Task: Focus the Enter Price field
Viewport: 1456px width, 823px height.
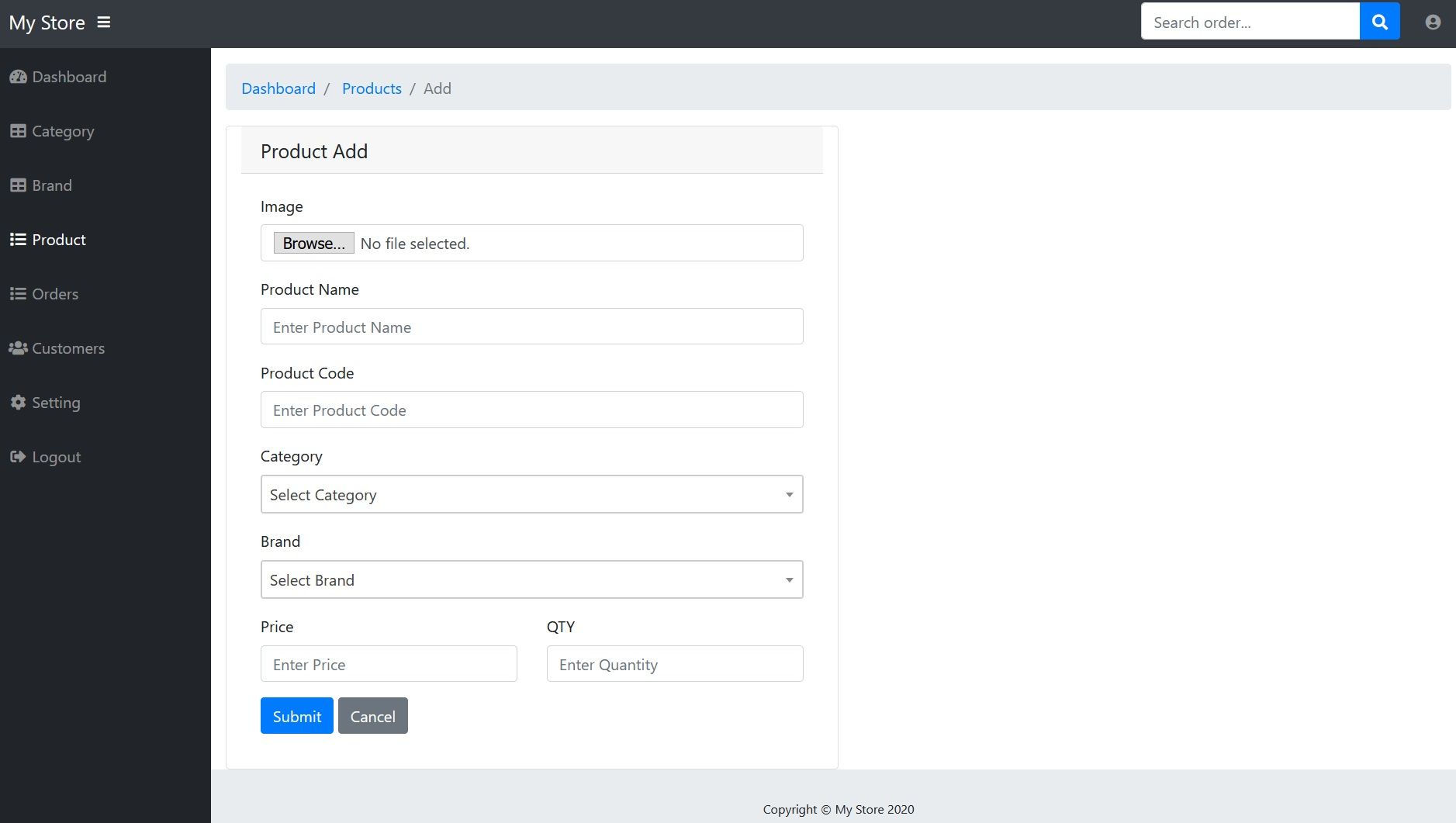Action: coord(389,664)
